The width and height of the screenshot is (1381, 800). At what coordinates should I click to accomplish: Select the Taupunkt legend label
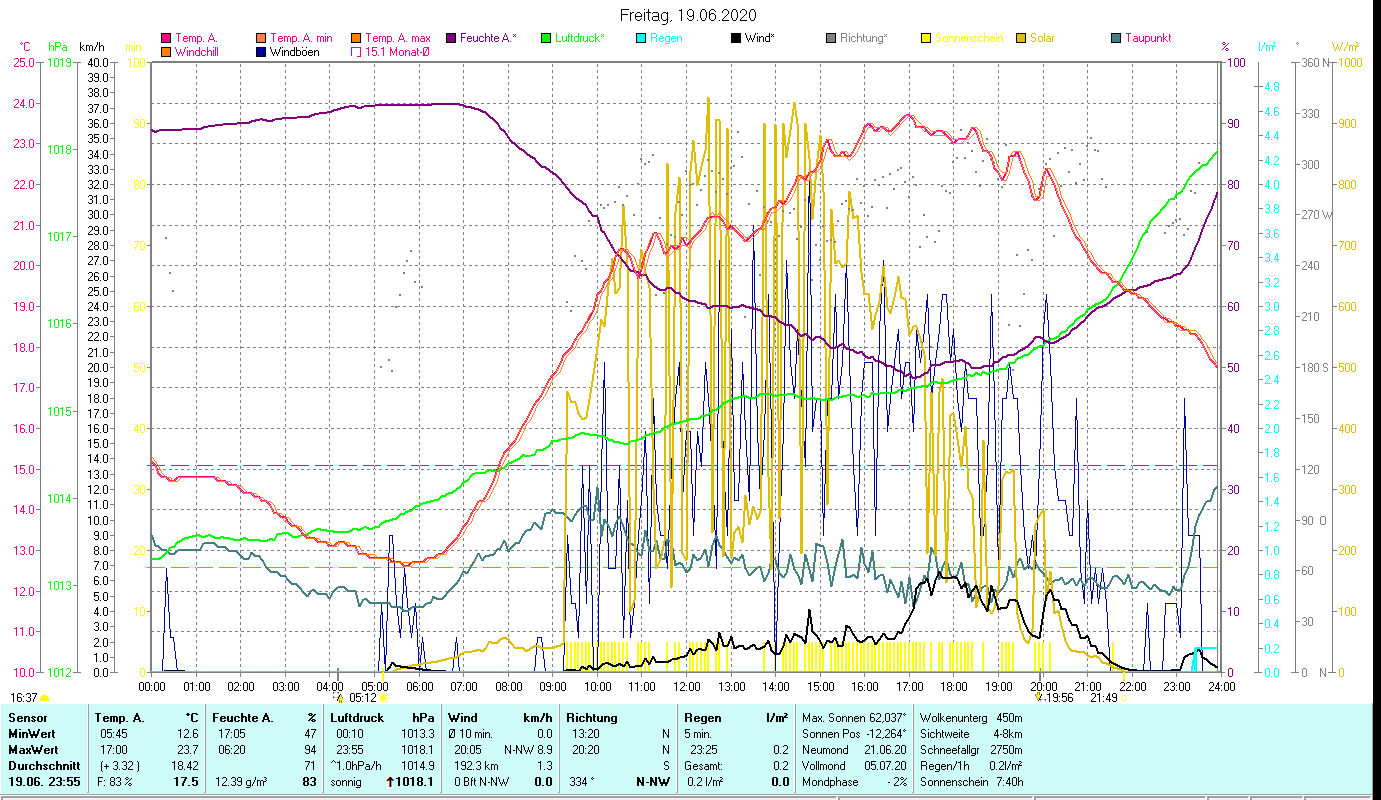[1148, 38]
